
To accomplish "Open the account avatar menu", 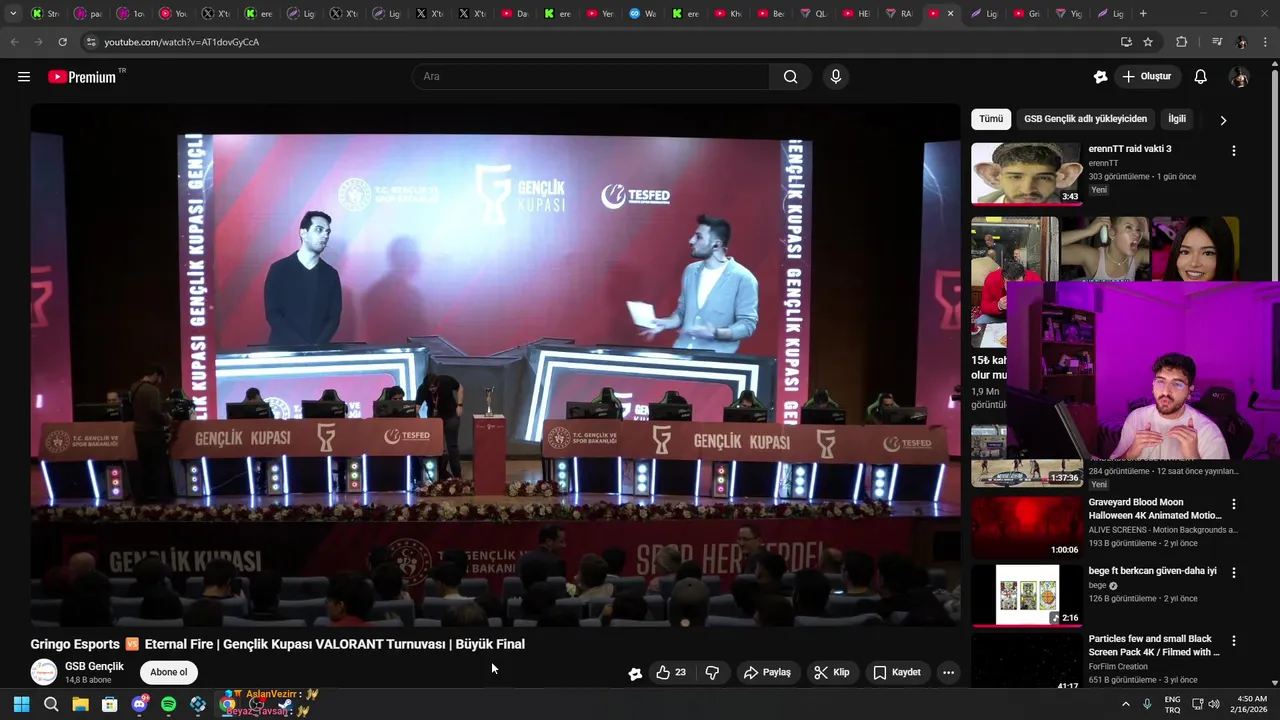I will click(x=1239, y=77).
